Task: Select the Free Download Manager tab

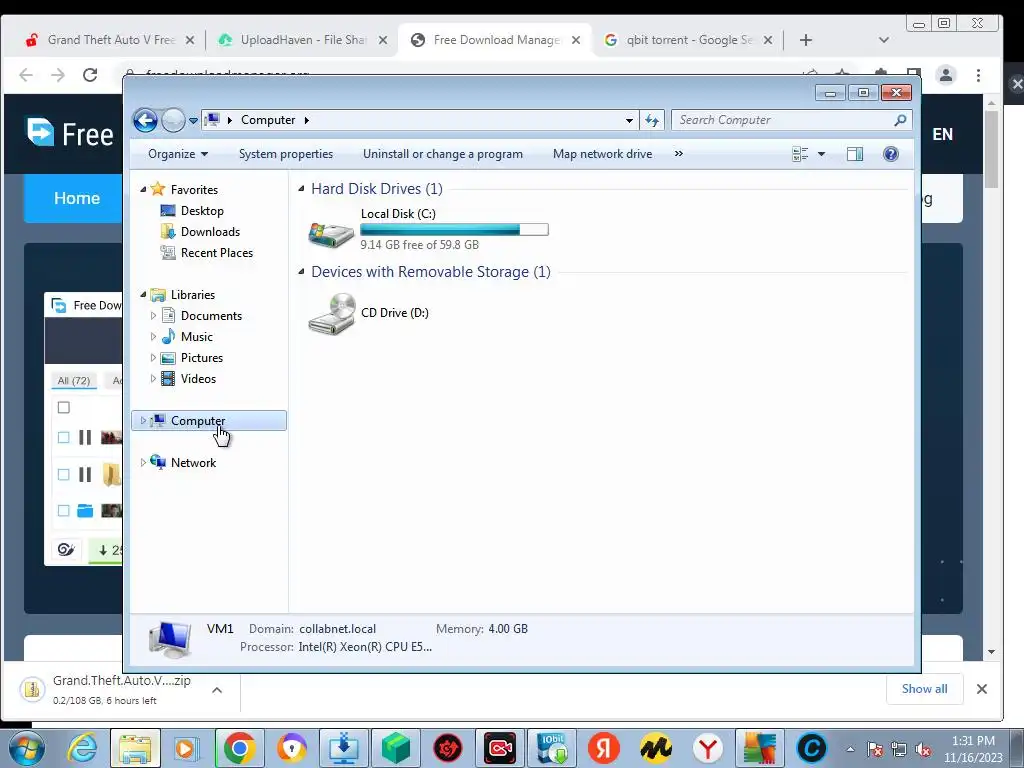Action: 496,40
